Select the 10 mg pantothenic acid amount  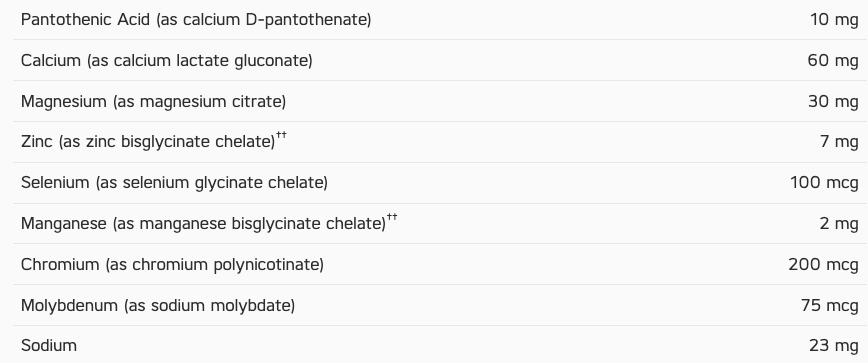(x=834, y=20)
